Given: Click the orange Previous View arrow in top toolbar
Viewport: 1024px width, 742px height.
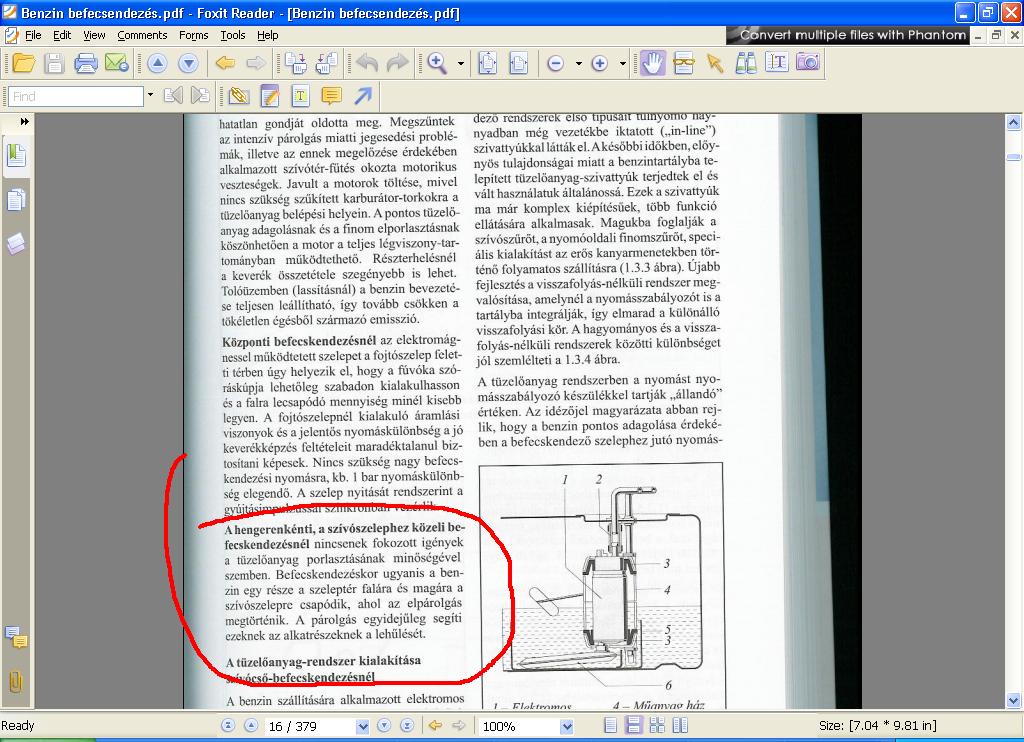Looking at the screenshot, I should tap(225, 63).
